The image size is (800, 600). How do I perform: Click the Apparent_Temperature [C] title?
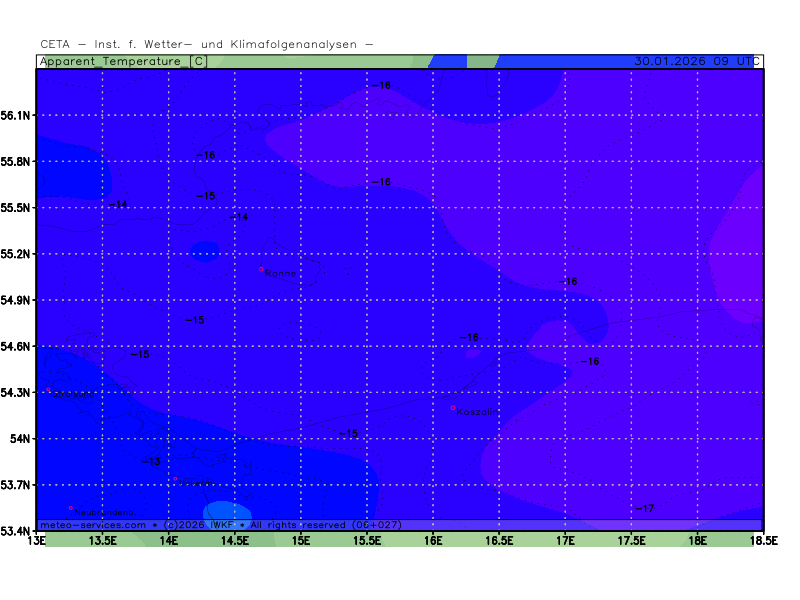click(123, 62)
